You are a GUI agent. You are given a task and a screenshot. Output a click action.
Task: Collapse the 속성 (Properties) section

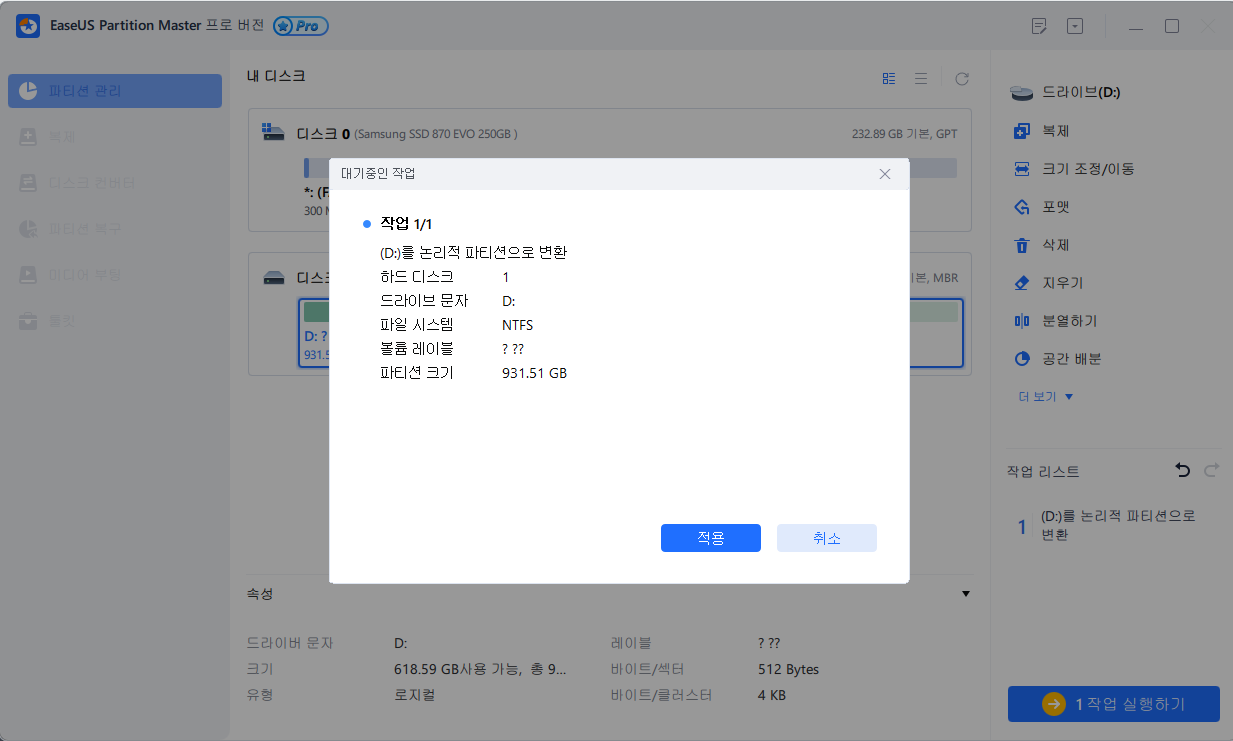[x=965, y=593]
